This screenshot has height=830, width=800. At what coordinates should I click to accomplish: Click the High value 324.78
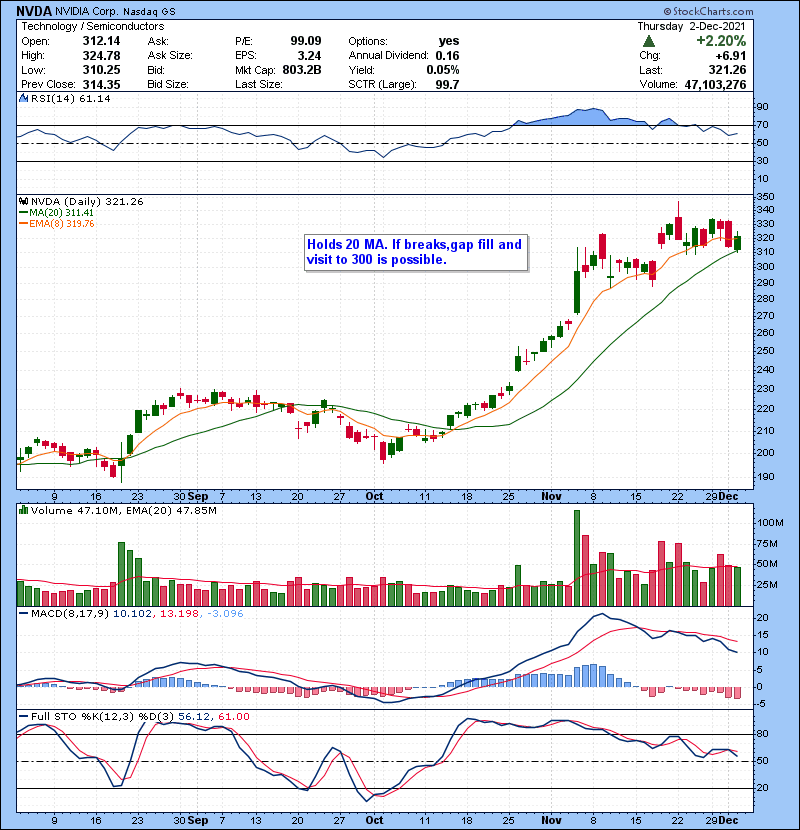tap(101, 56)
